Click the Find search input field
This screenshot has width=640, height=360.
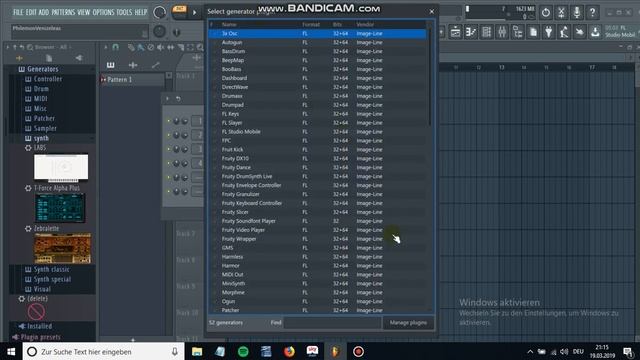332,322
